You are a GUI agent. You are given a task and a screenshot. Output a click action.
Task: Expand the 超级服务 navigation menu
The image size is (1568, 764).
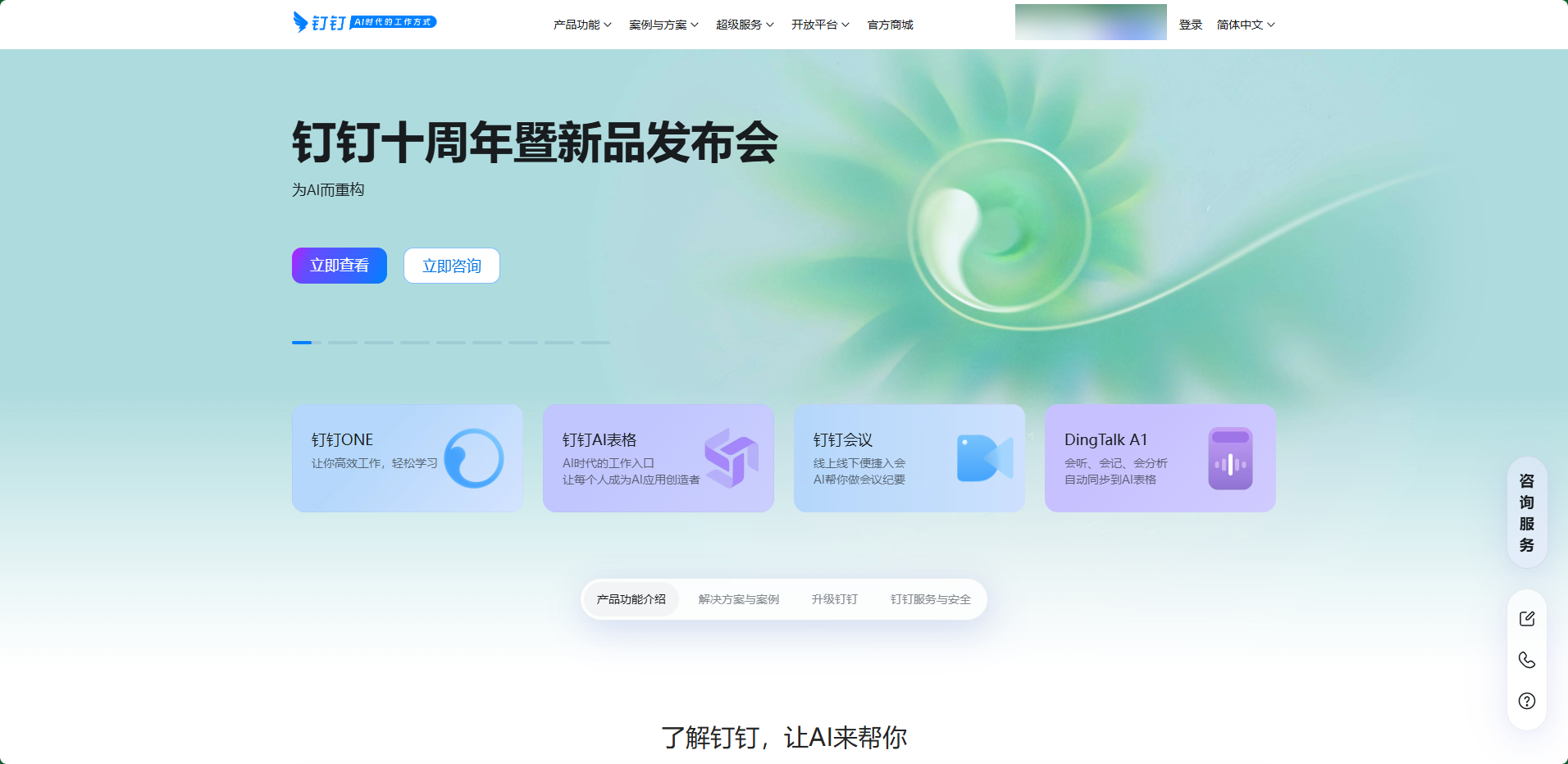pyautogui.click(x=744, y=25)
